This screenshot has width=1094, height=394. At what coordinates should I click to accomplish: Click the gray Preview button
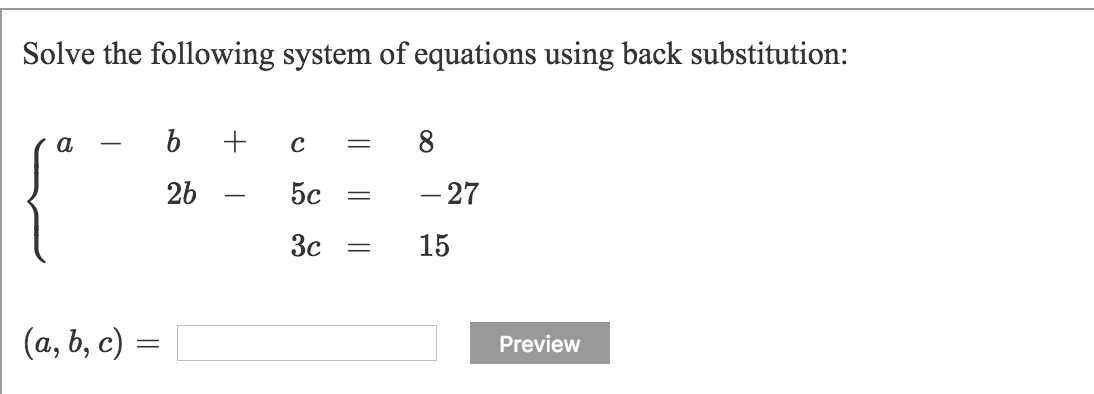(x=539, y=343)
